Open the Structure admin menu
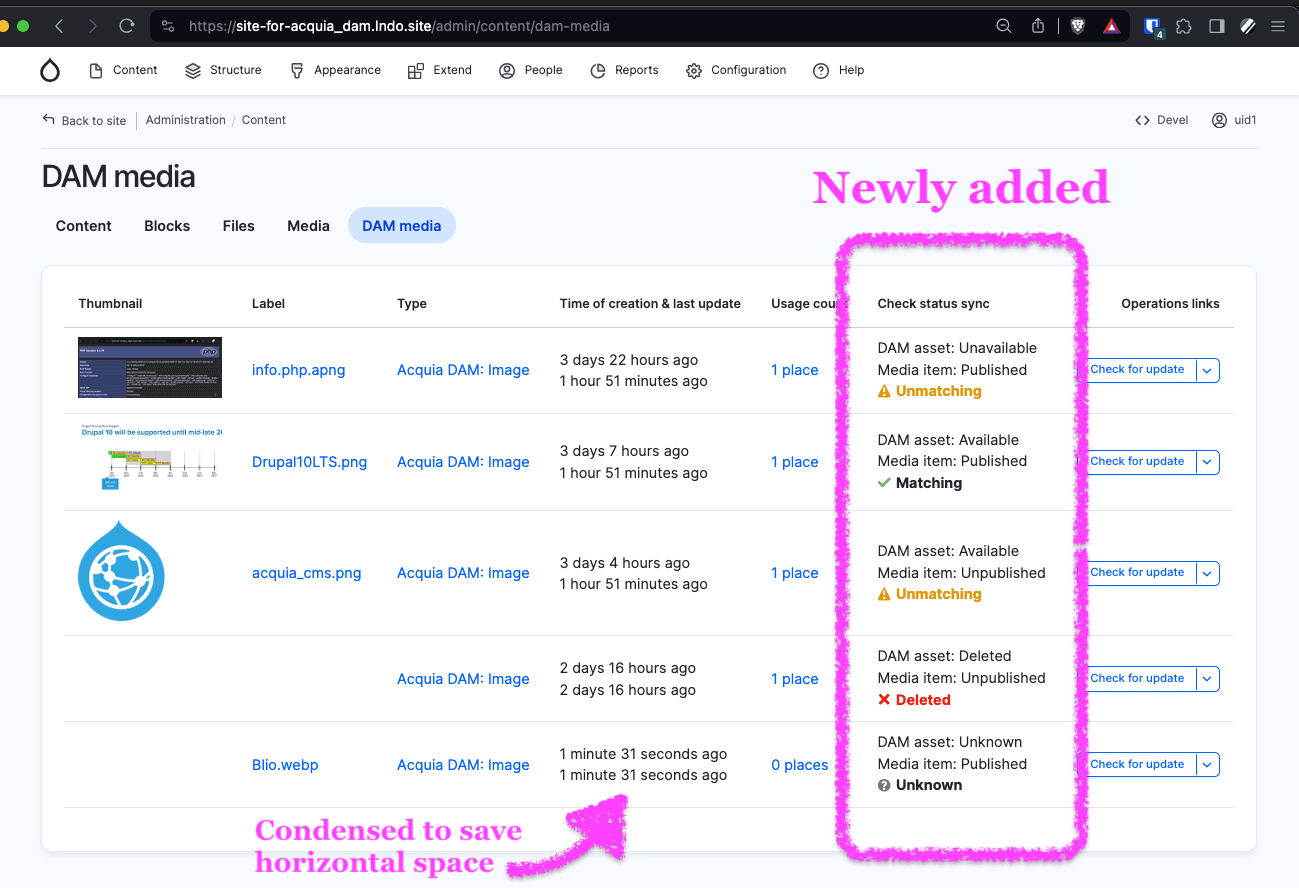 pos(223,70)
